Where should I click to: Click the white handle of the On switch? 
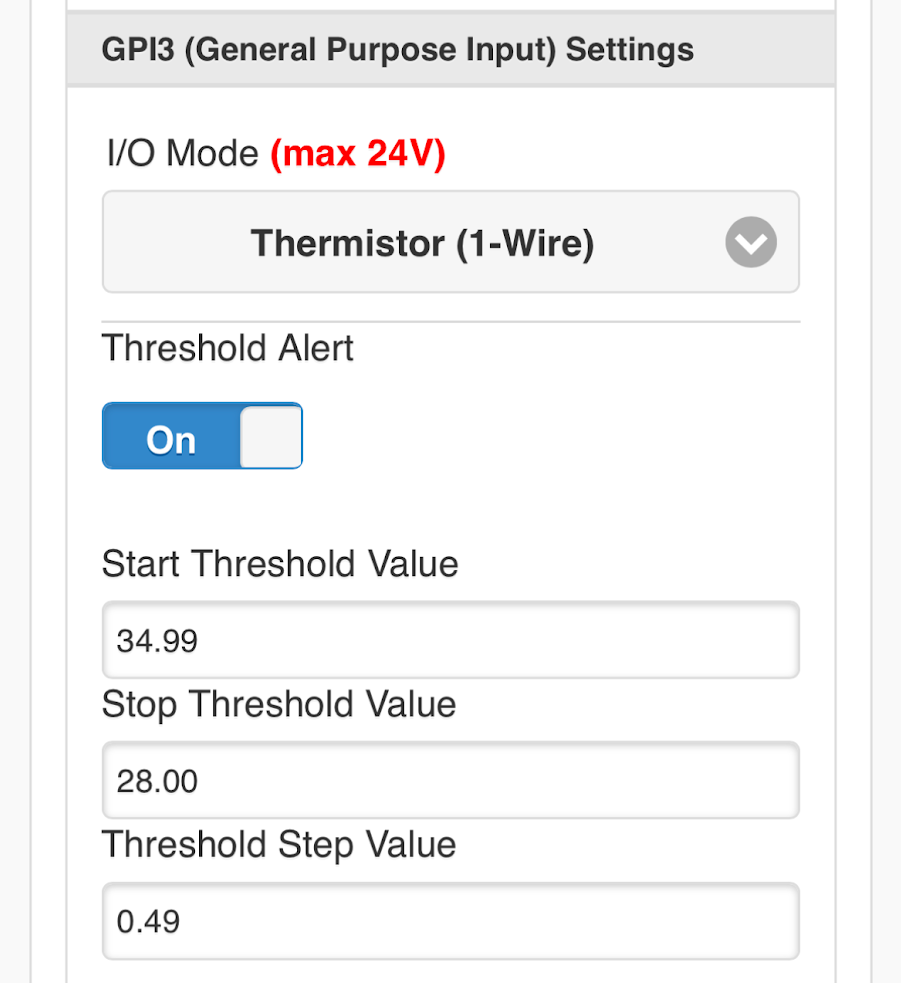pos(271,436)
